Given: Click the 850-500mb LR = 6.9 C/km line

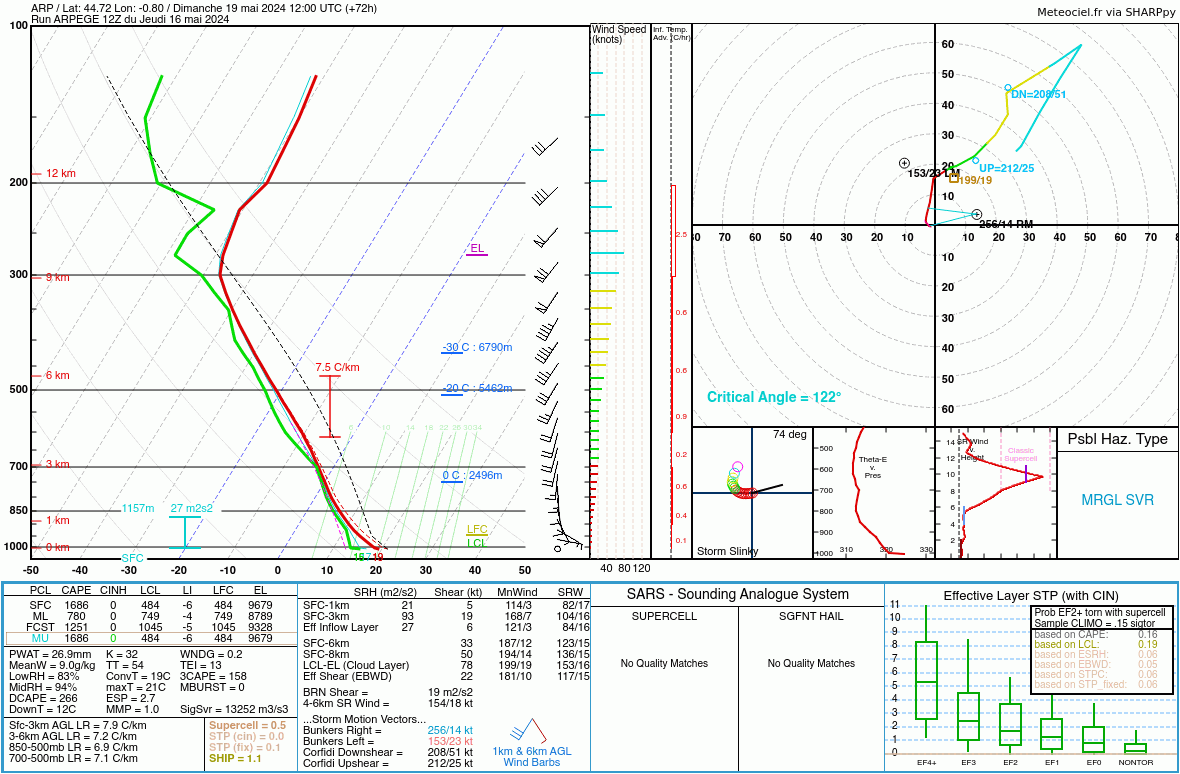Looking at the screenshot, I should [73, 748].
